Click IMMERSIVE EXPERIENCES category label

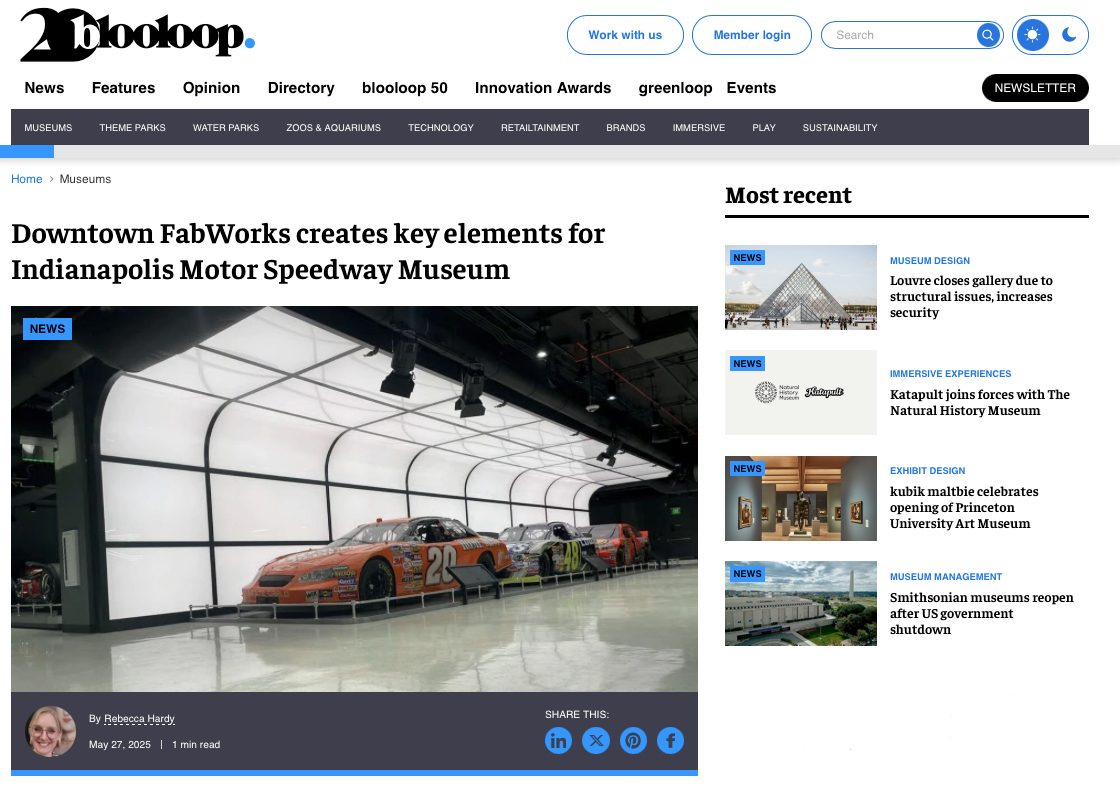click(x=951, y=374)
